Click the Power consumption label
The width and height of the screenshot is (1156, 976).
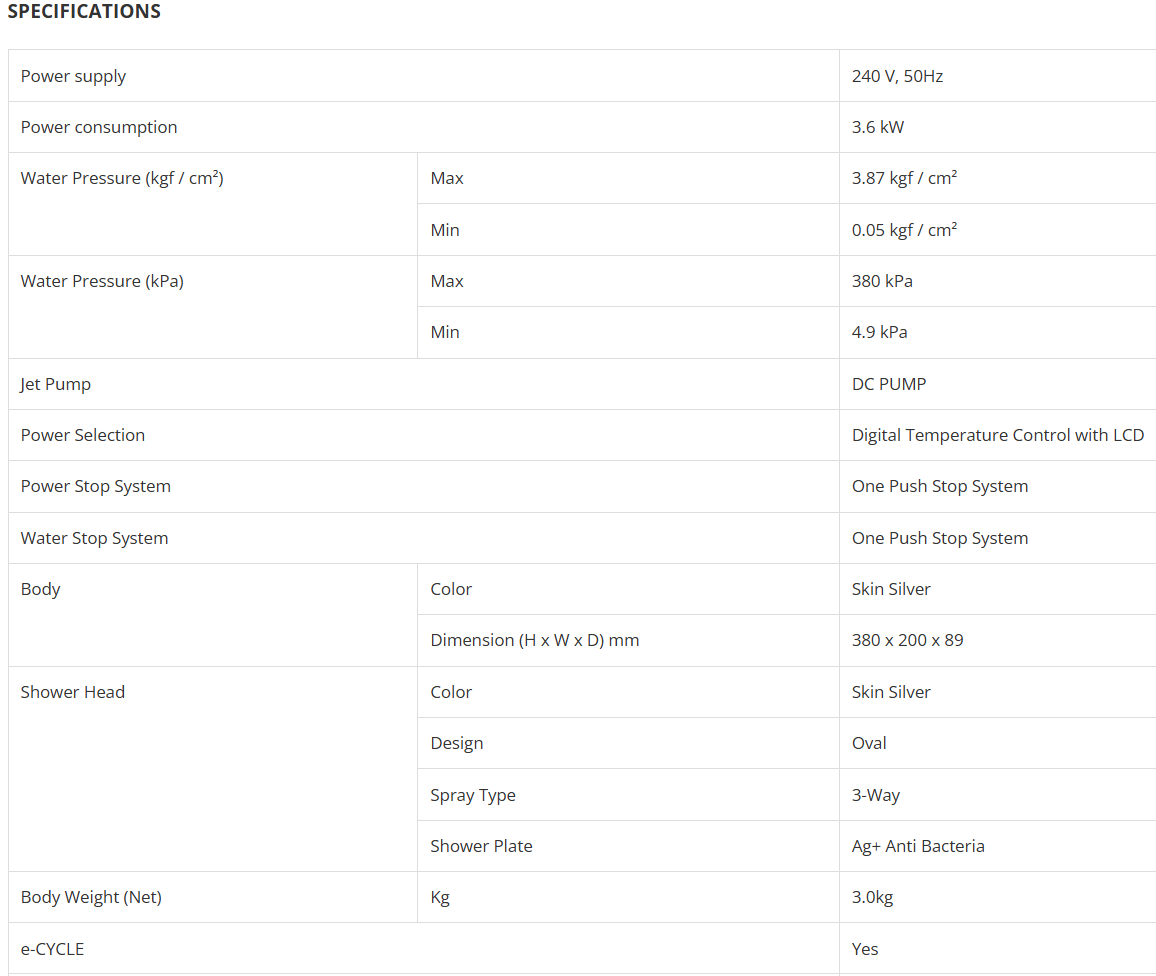pos(99,127)
